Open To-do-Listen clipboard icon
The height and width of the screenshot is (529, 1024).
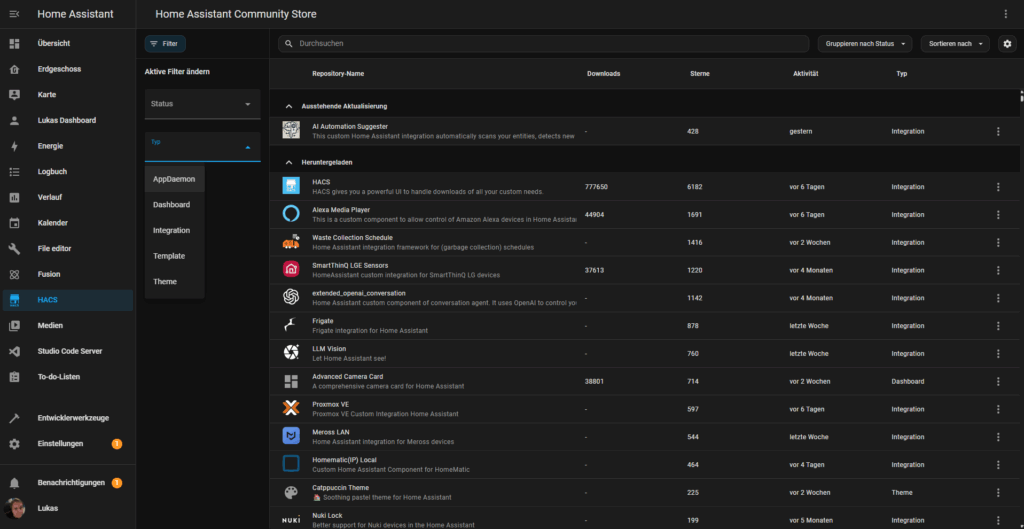point(14,377)
